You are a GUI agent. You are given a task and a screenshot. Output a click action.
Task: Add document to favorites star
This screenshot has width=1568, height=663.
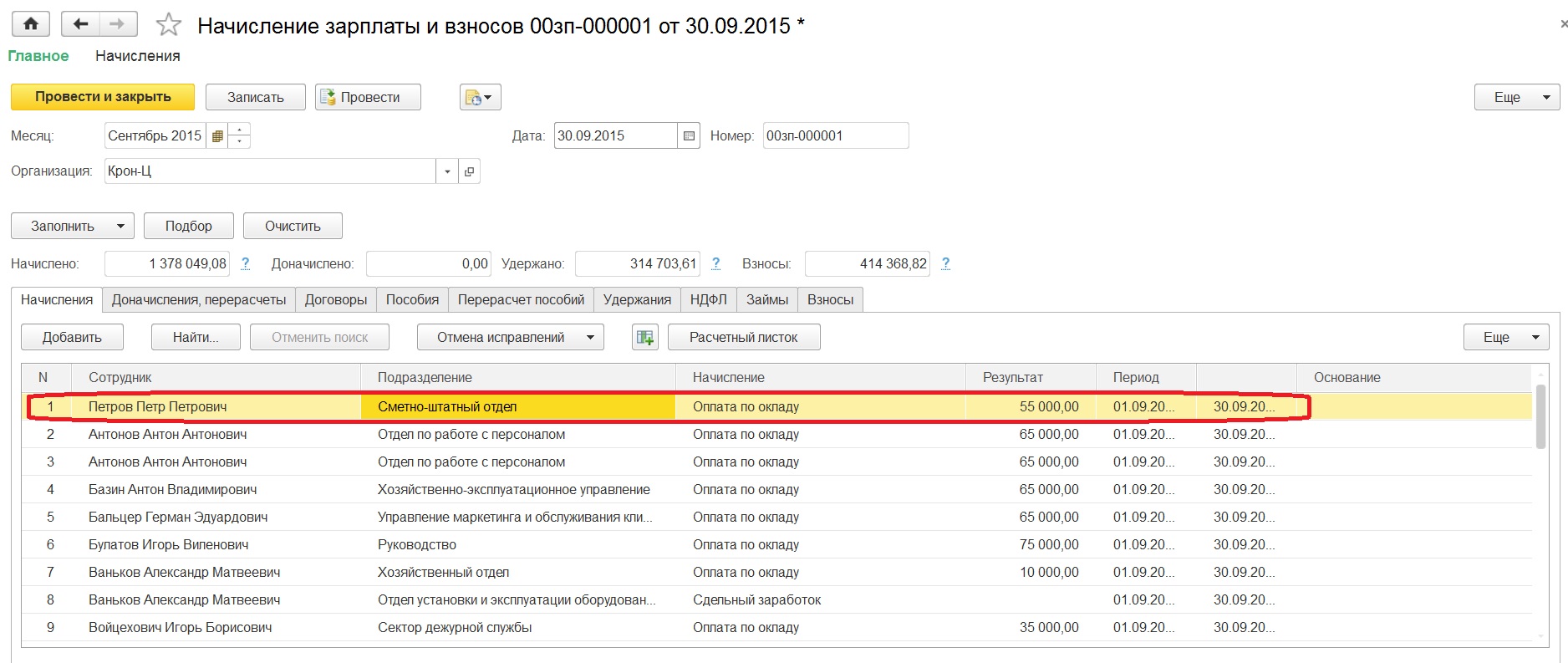point(169,25)
